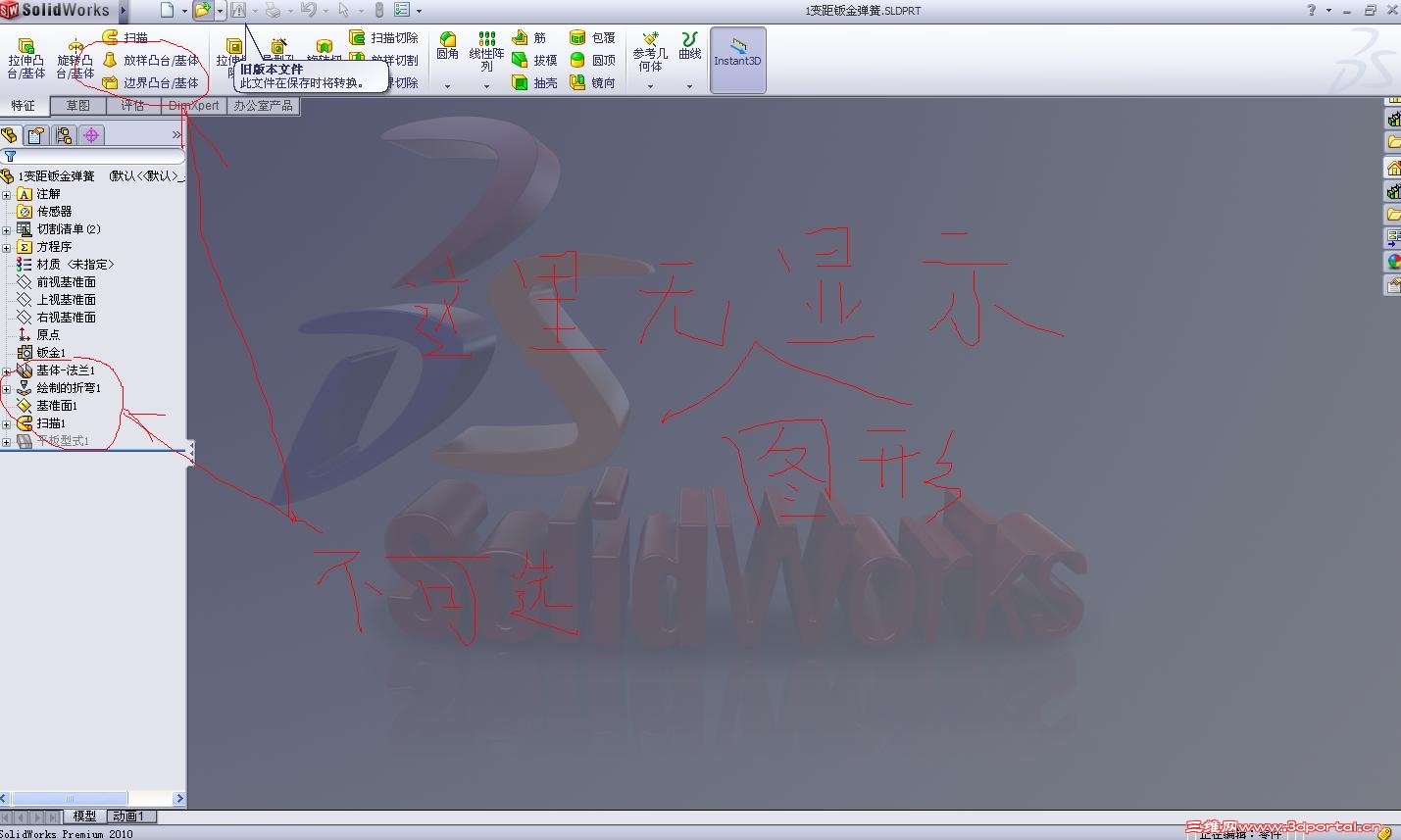
Task: Create a new document with the blank page icon
Action: pos(167,11)
